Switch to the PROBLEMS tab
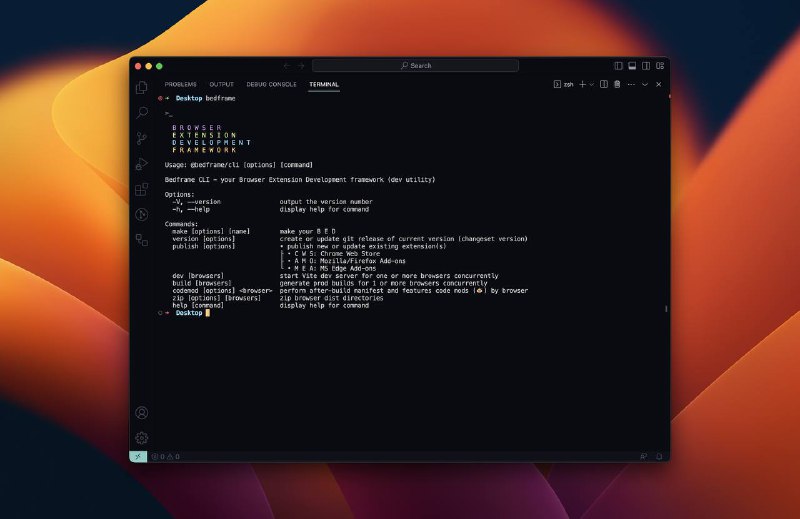 click(x=181, y=84)
